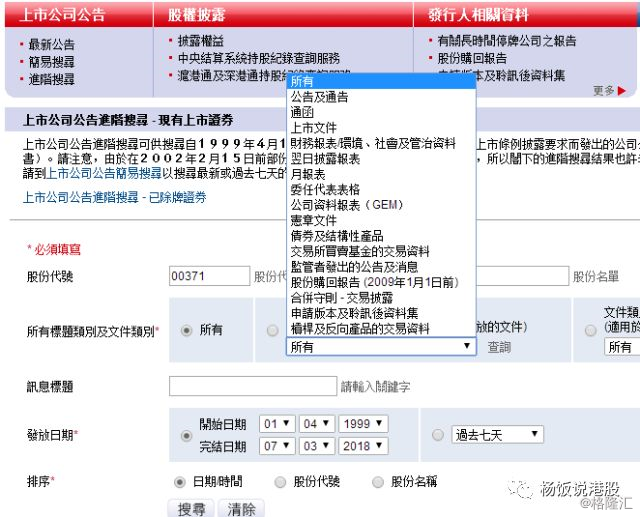Open the 文件類別 所有 dropdown
Viewport: 640px width, 517px height.
pyautogui.click(x=622, y=347)
